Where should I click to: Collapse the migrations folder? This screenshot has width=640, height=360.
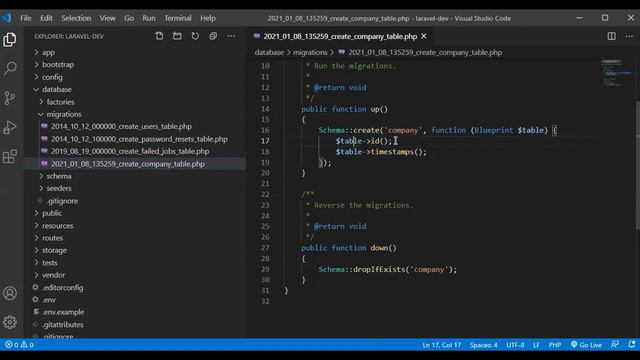(x=135, y=114)
